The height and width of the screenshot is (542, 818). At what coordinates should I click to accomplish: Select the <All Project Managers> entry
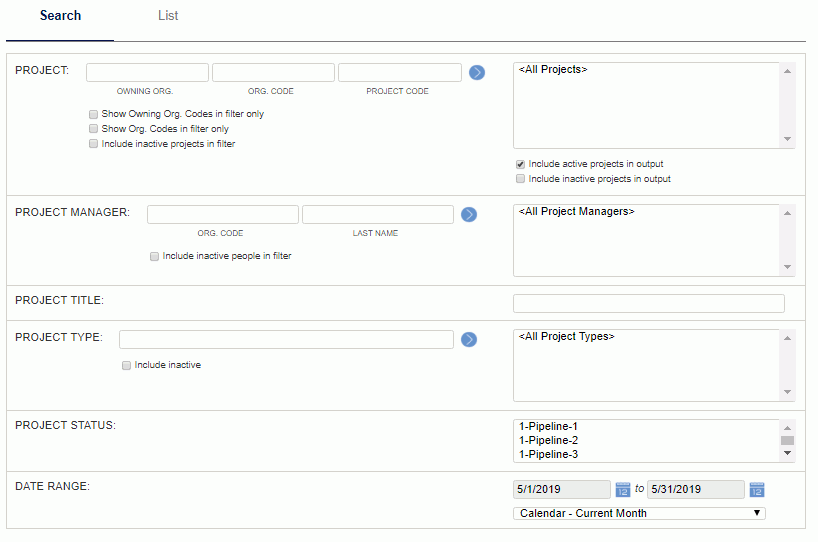pos(576,211)
